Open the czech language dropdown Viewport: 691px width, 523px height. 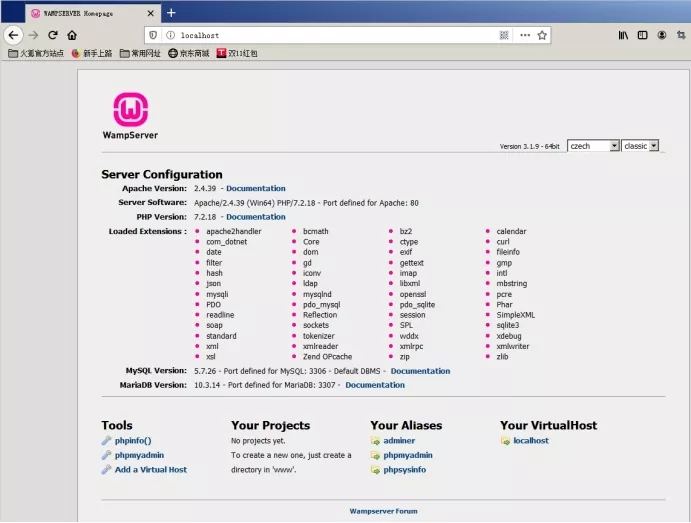pyautogui.click(x=593, y=146)
